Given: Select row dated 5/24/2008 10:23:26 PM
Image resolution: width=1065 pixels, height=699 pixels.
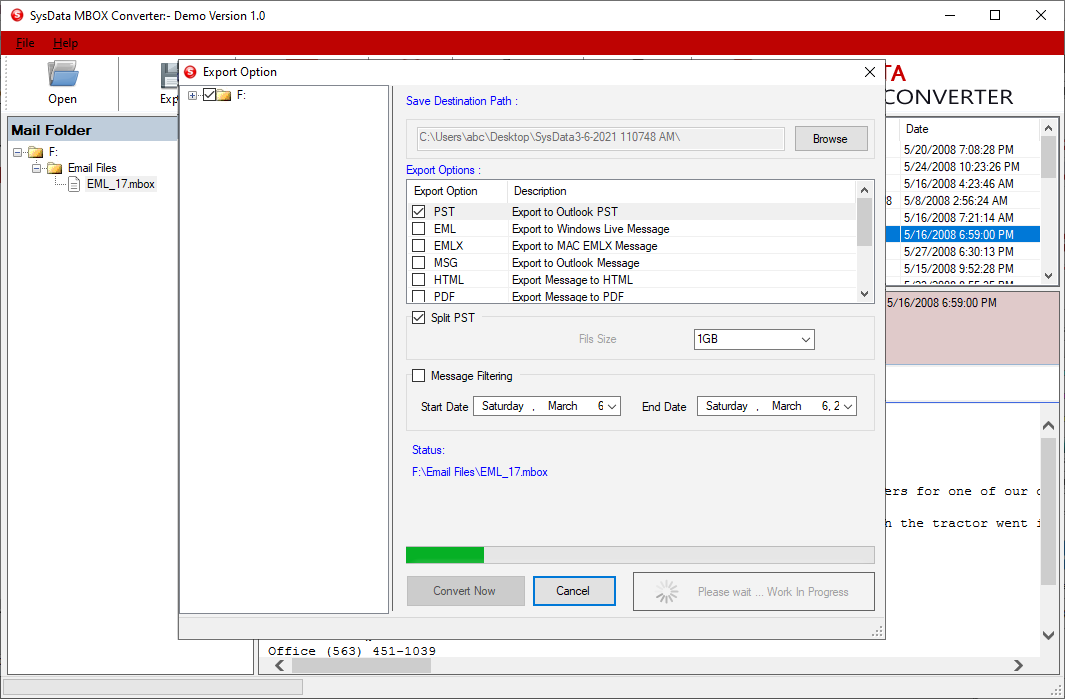Looking at the screenshot, I should point(963,166).
